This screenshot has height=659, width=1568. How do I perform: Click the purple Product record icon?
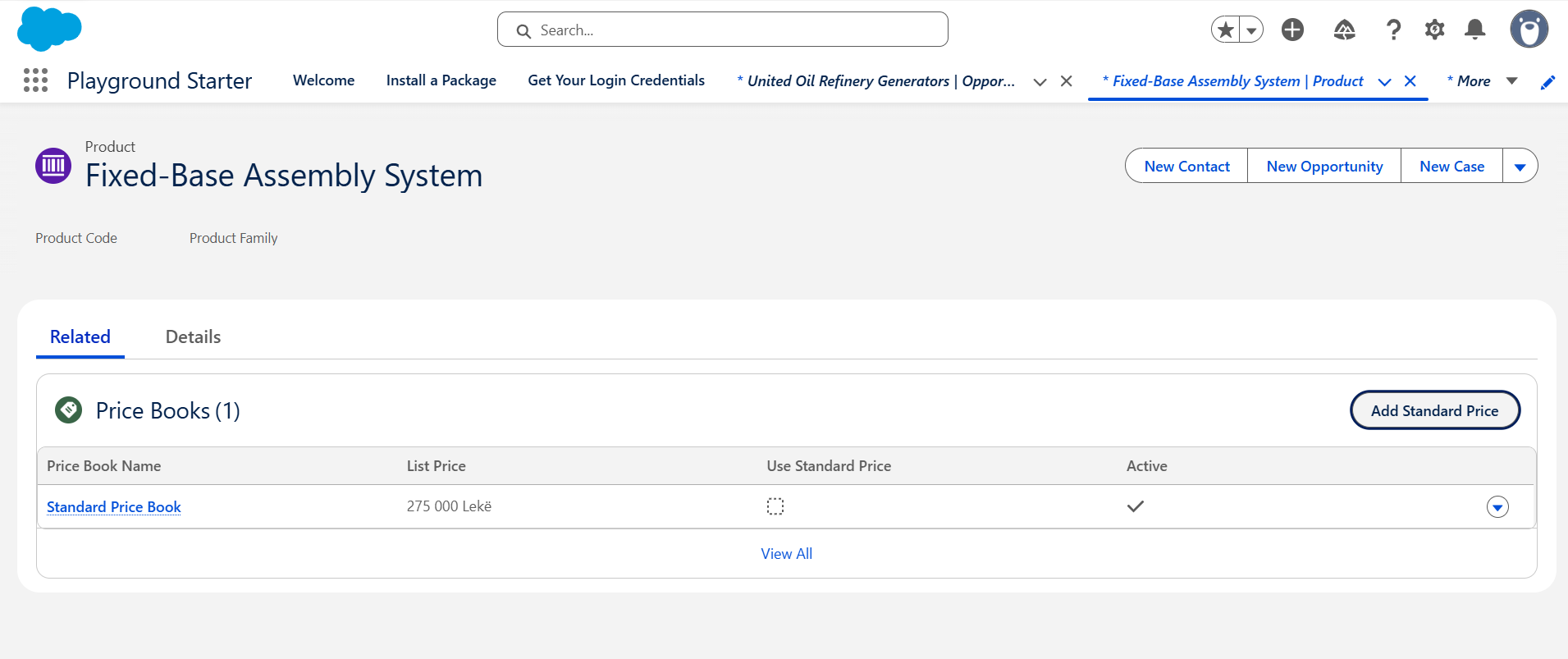(x=53, y=166)
